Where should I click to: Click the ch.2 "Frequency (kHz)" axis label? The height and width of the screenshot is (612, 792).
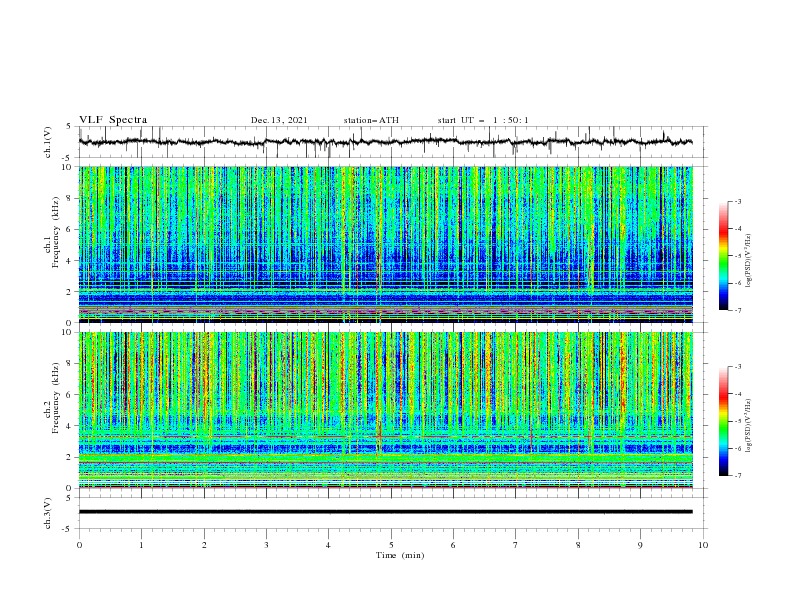[55, 398]
